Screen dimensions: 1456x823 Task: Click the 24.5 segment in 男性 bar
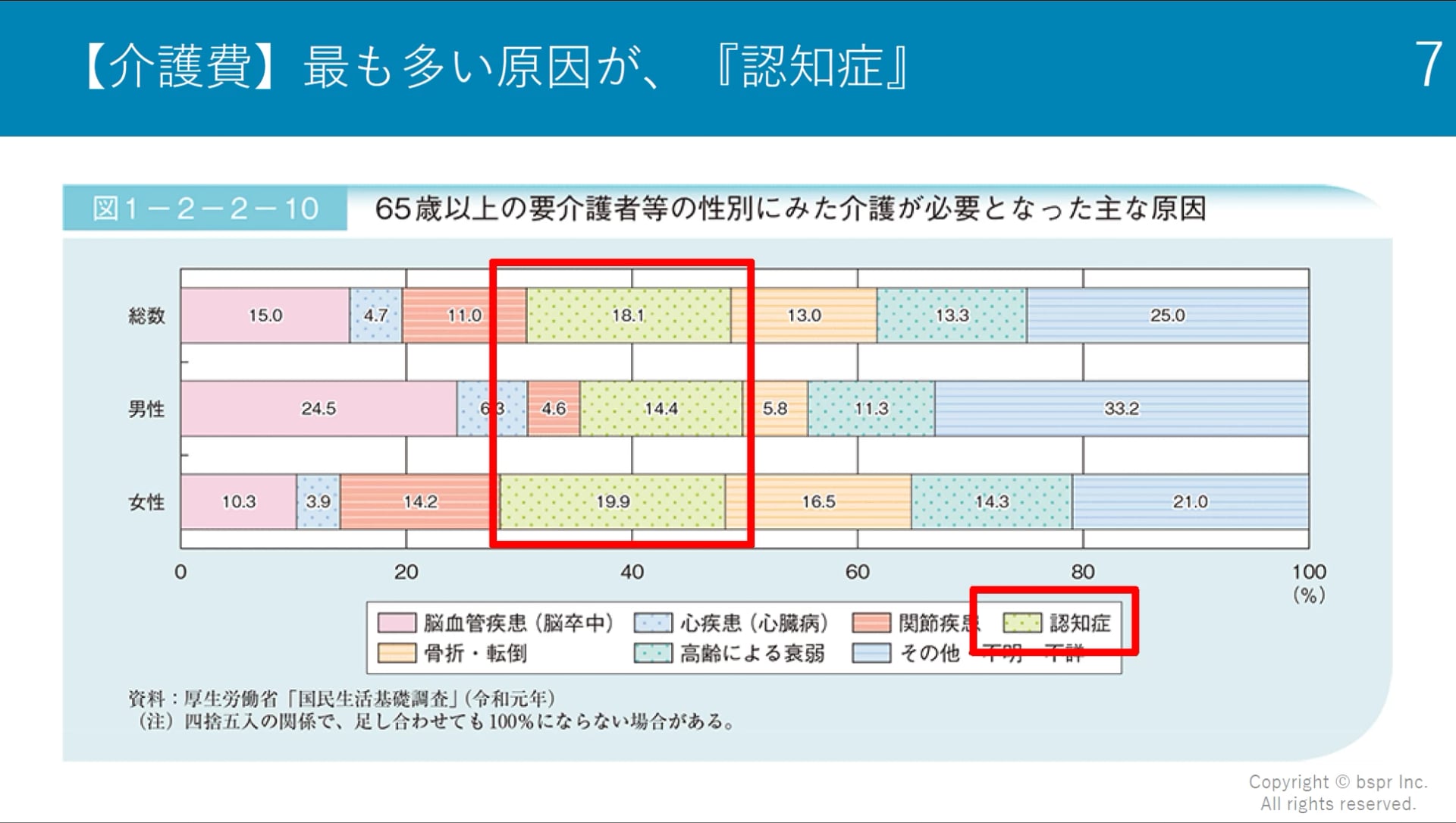318,408
